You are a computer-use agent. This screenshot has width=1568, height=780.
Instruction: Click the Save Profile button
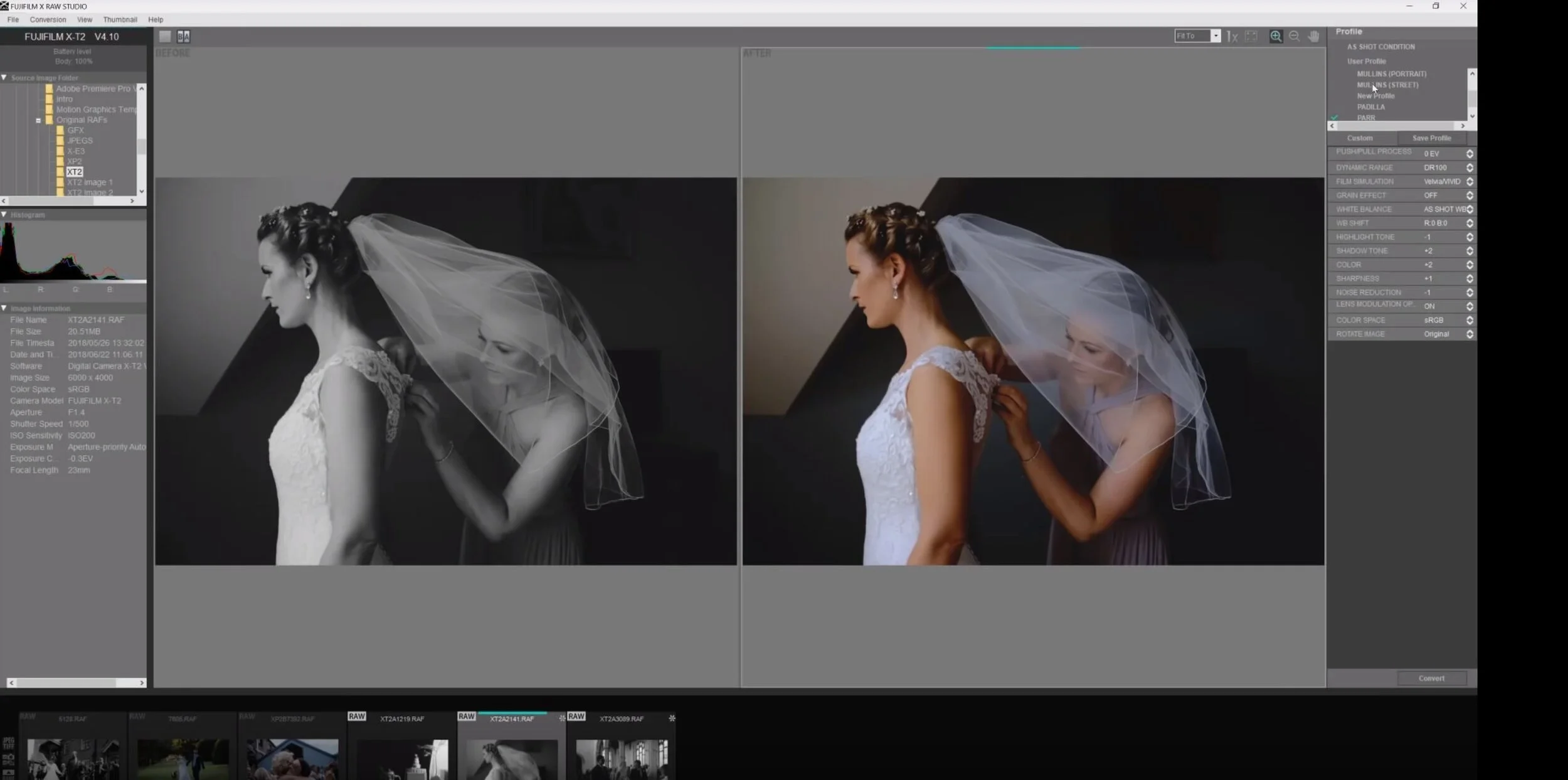coord(1432,138)
